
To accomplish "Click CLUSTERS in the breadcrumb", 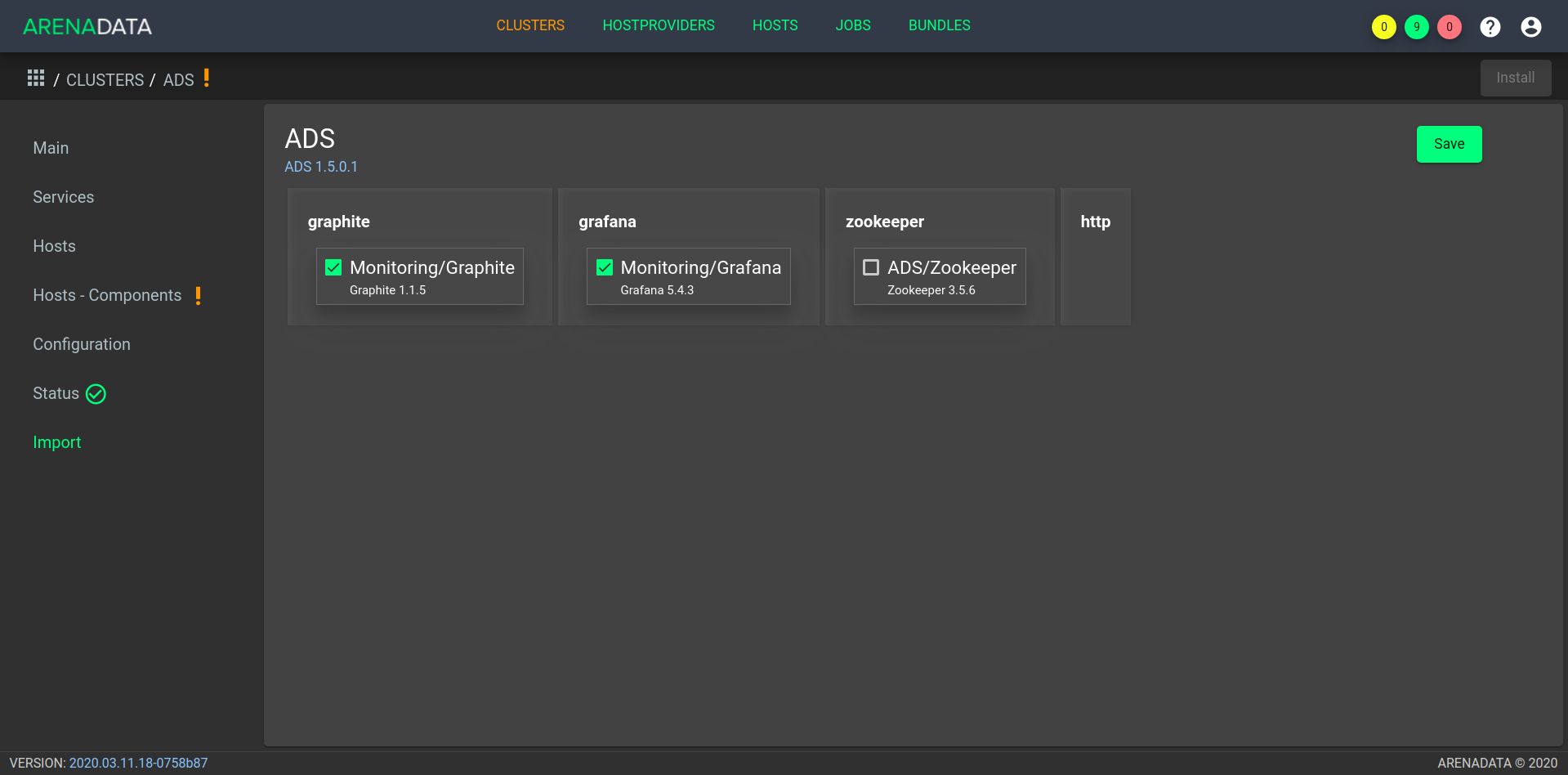I will tap(105, 80).
